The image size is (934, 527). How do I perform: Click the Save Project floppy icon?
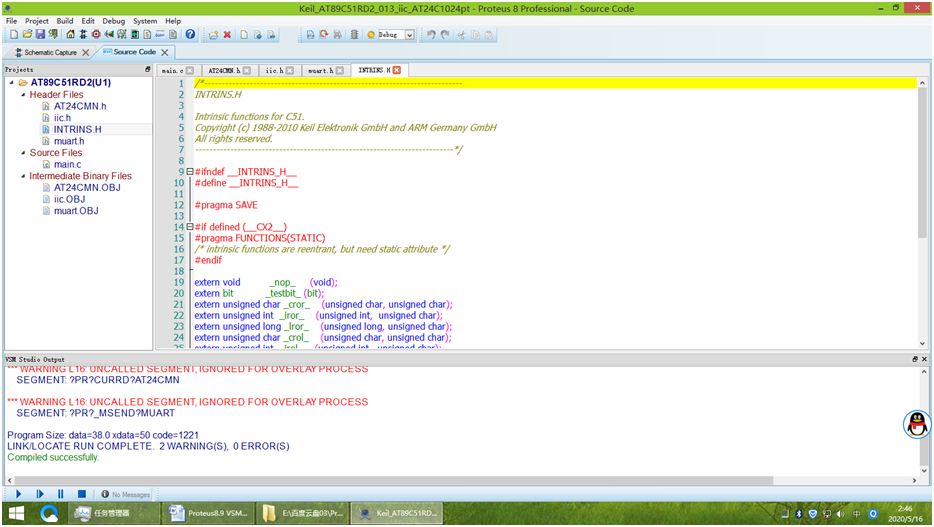point(40,35)
